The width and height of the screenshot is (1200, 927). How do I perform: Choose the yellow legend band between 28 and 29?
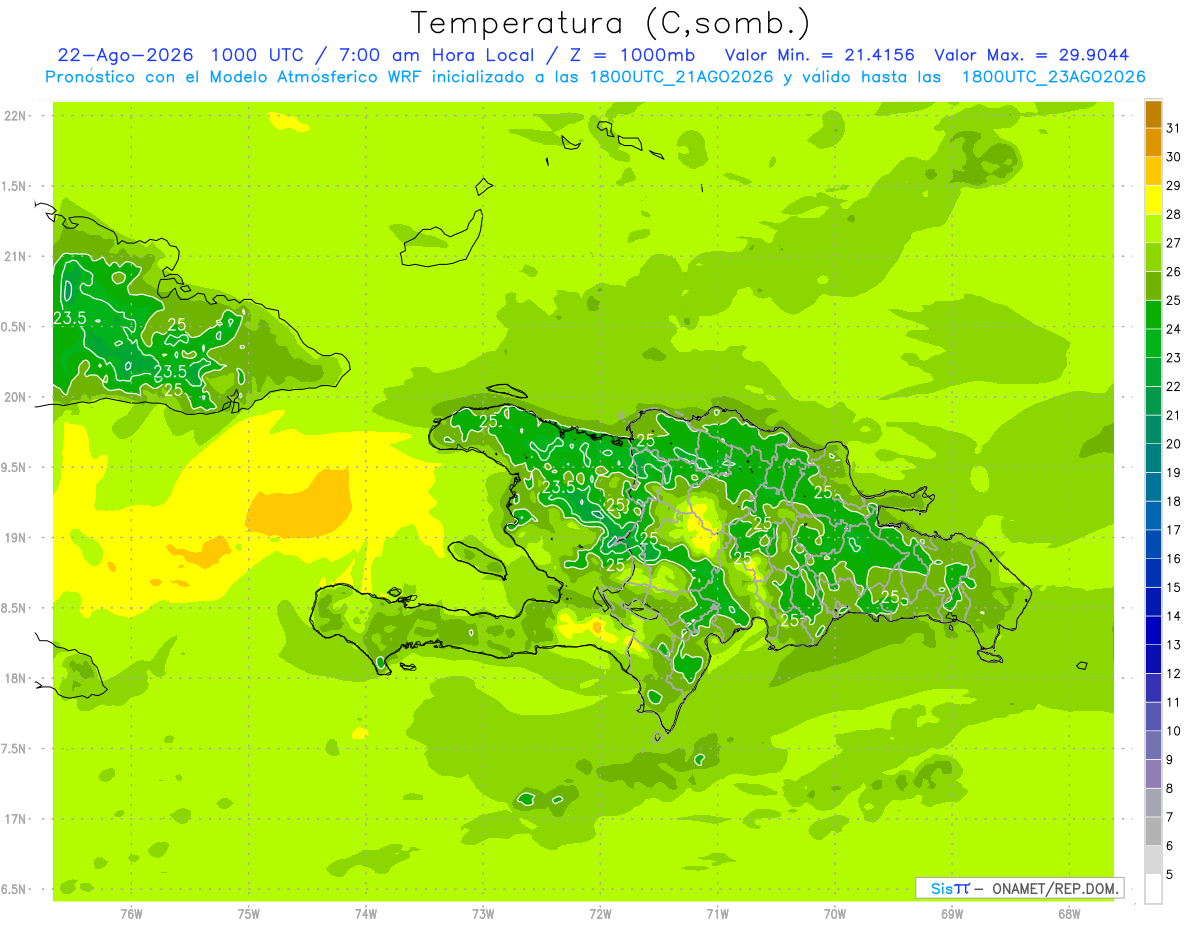coord(1153,200)
